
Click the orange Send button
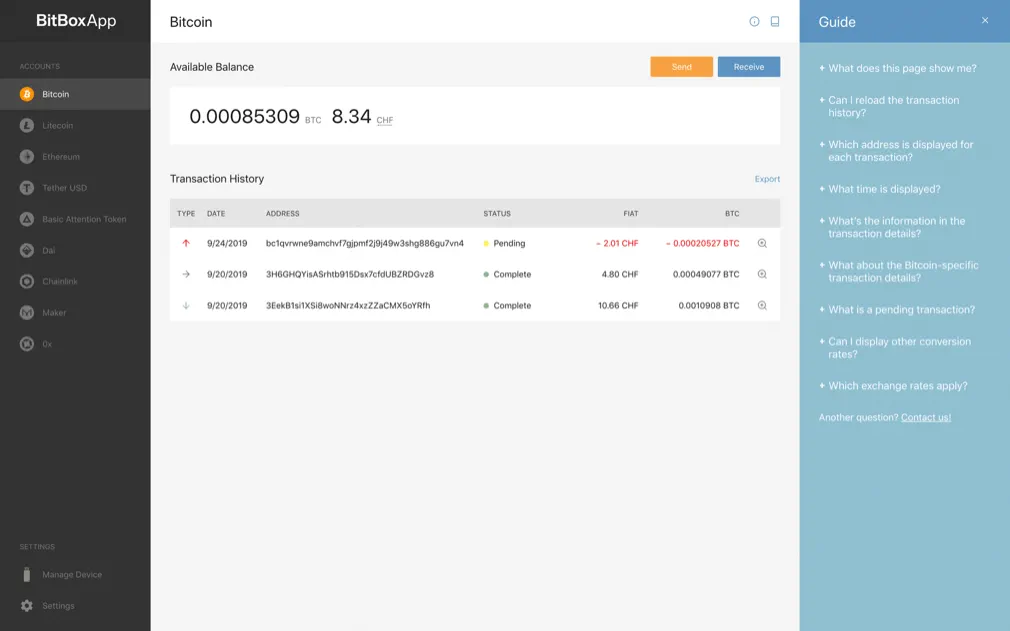(x=681, y=67)
